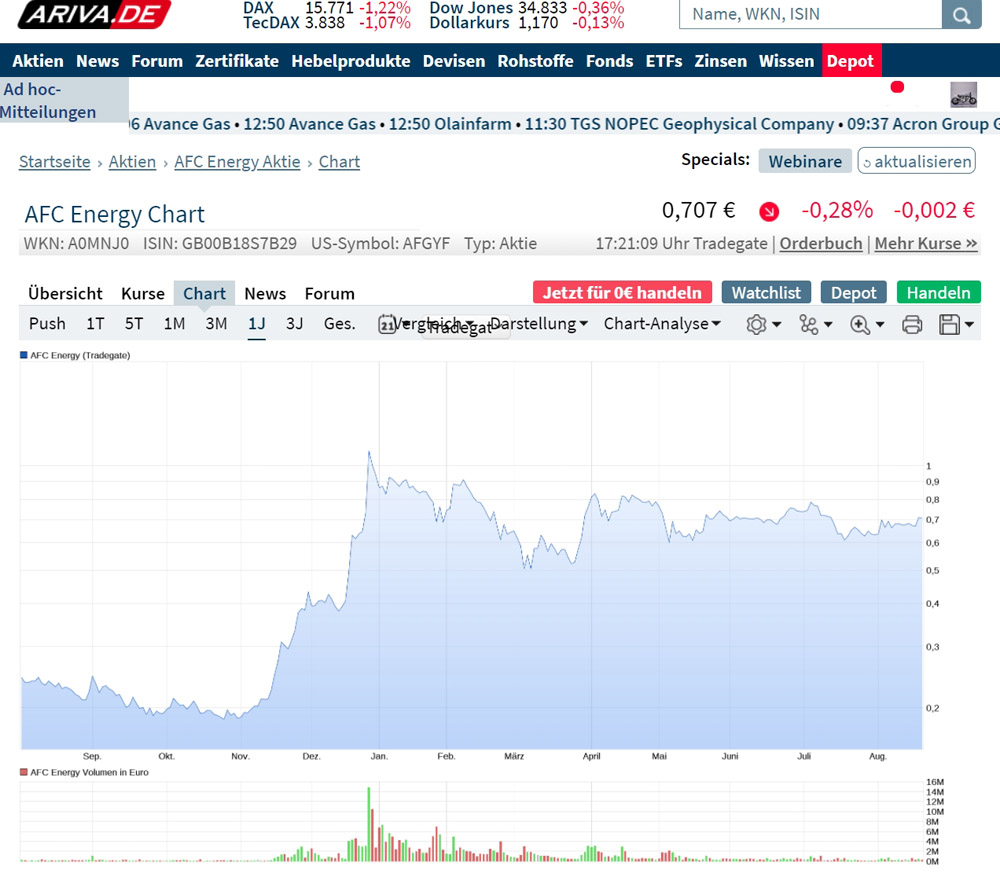Open the Forum main menu item

157,61
